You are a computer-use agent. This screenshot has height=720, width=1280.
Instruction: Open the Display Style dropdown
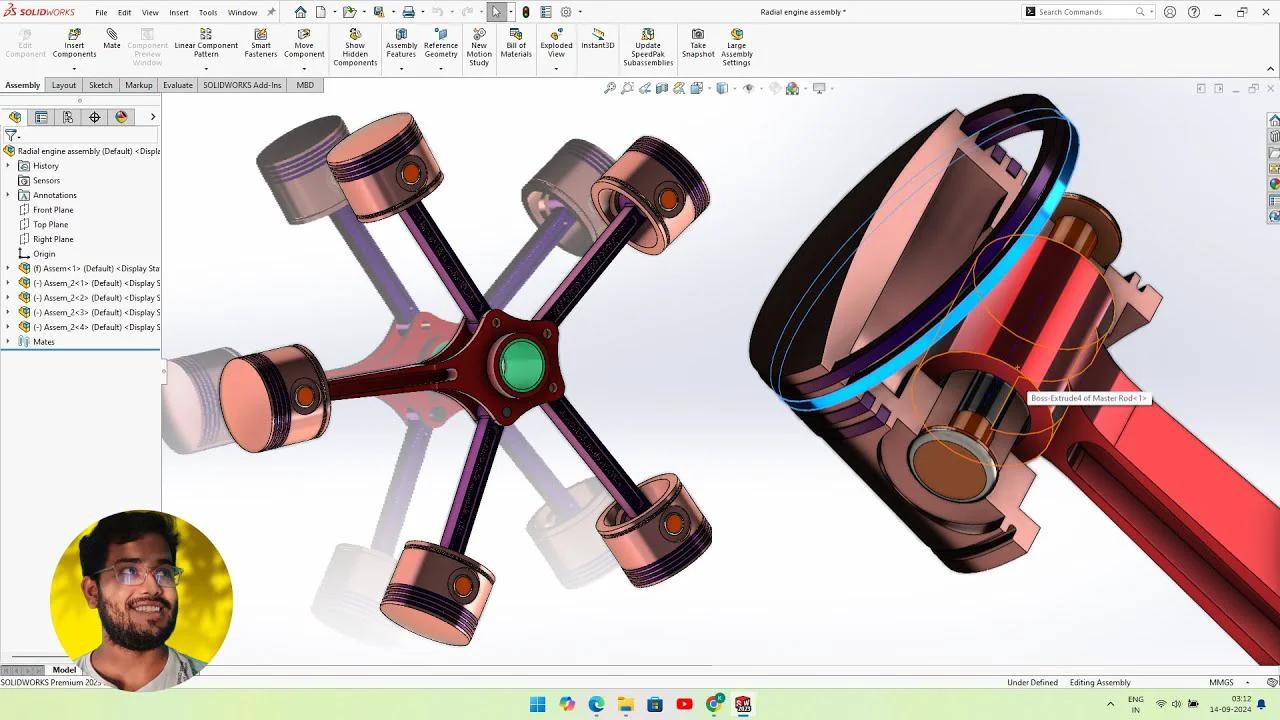coord(733,88)
